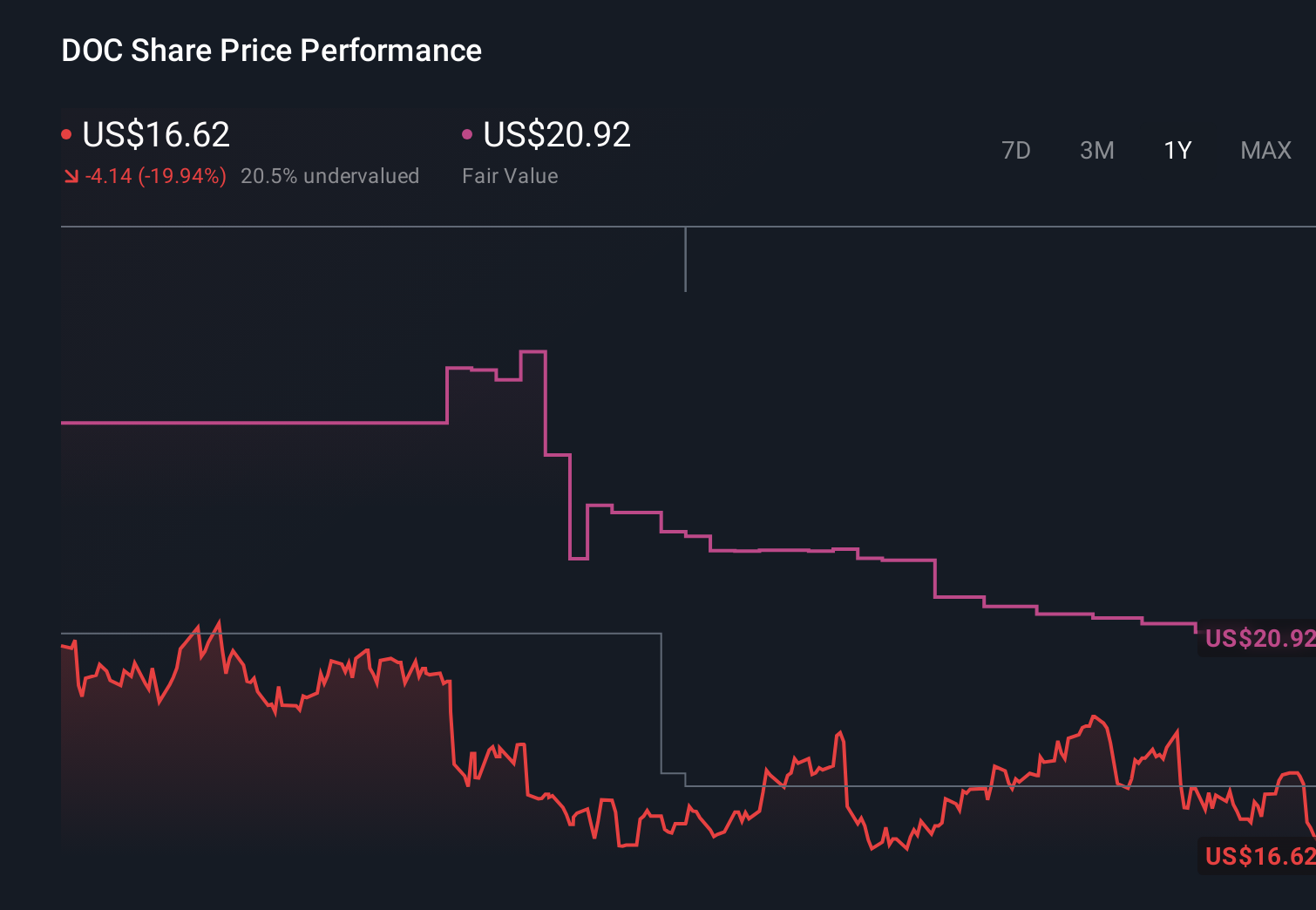The height and width of the screenshot is (910, 1316).
Task: Click the red downward trend arrow icon
Action: coord(71,176)
